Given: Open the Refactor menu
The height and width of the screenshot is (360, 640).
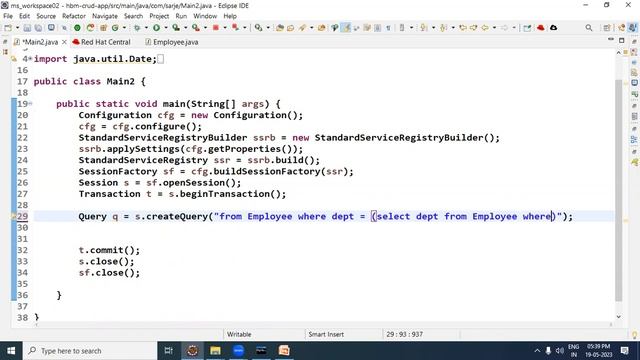Looking at the screenshot, I should (x=74, y=16).
